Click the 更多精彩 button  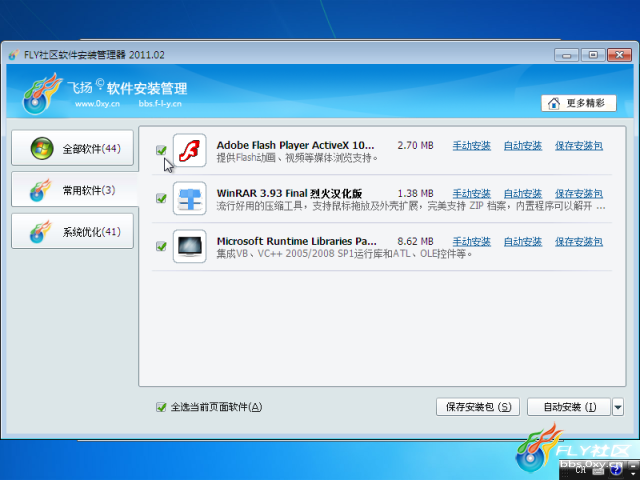pyautogui.click(x=579, y=103)
